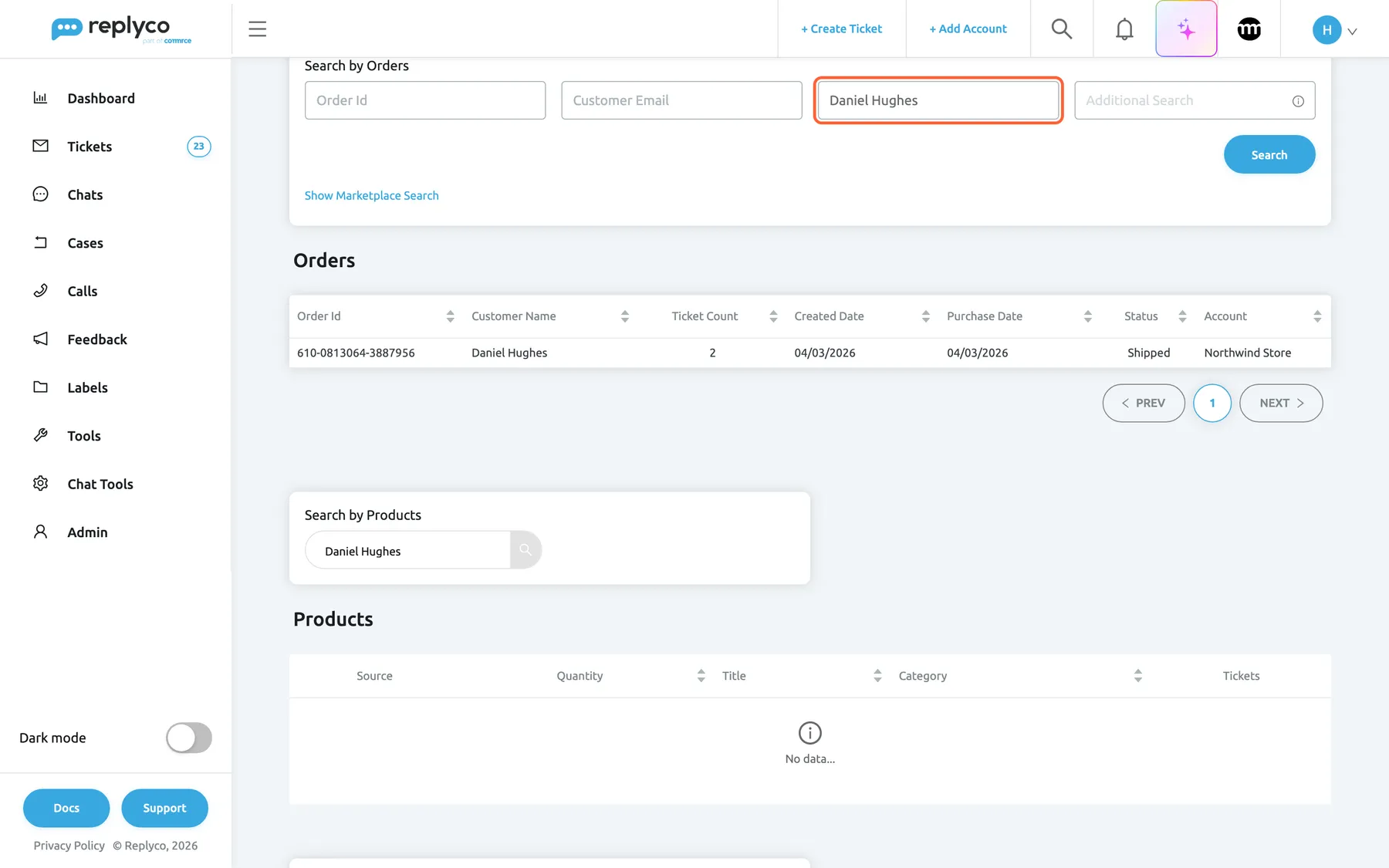
Task: Open Cases from the sidebar
Action: pos(85,243)
